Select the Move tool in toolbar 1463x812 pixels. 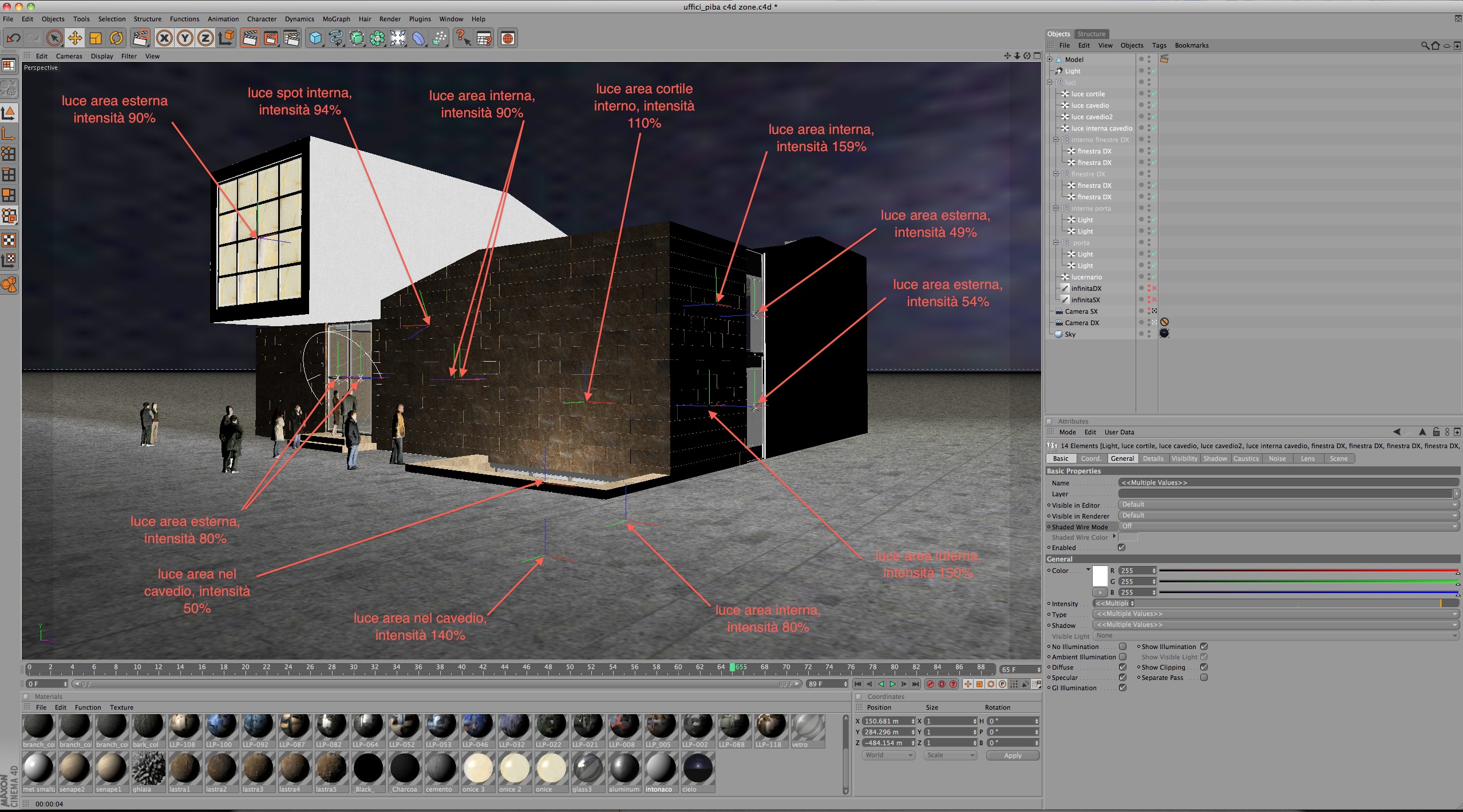point(74,38)
